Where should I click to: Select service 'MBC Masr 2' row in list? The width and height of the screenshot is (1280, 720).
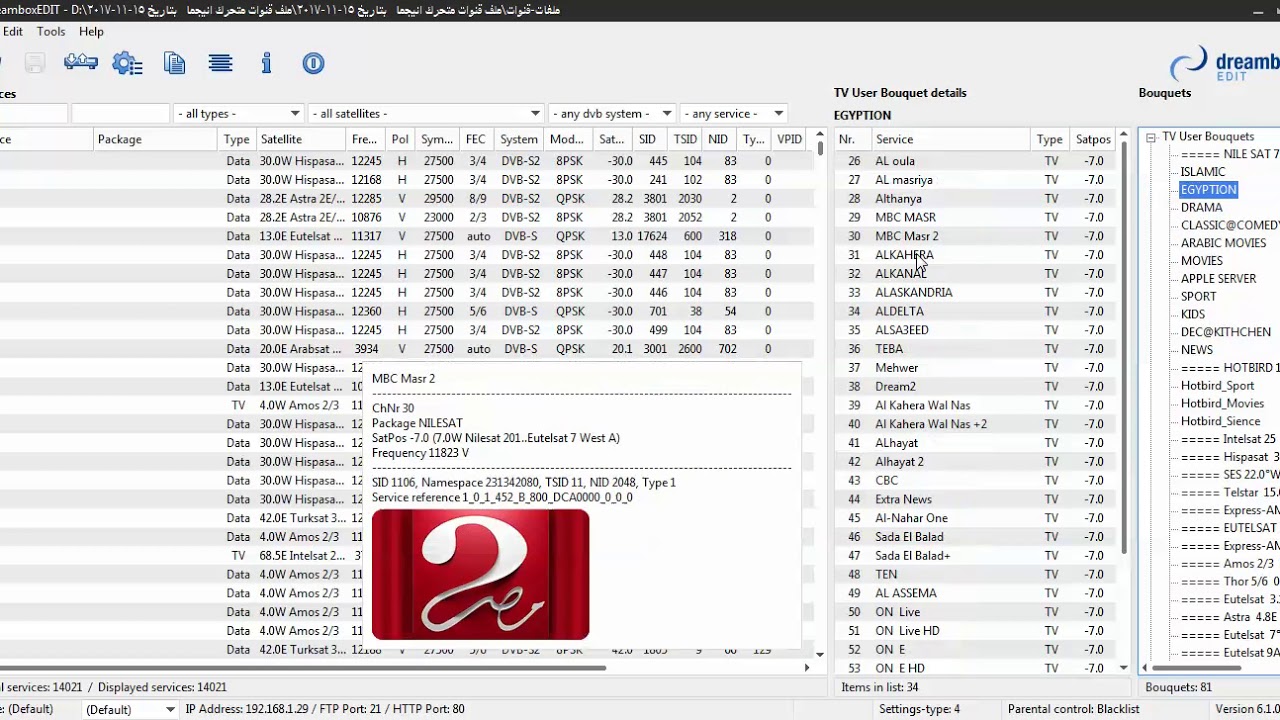pos(975,236)
